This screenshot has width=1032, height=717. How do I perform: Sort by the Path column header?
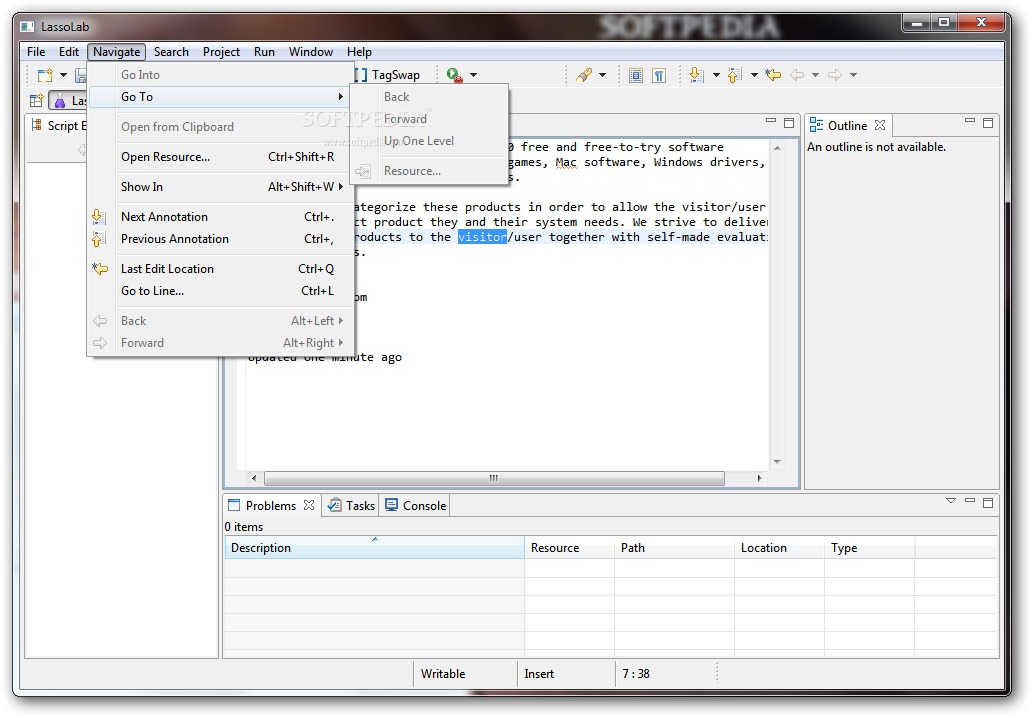point(675,548)
